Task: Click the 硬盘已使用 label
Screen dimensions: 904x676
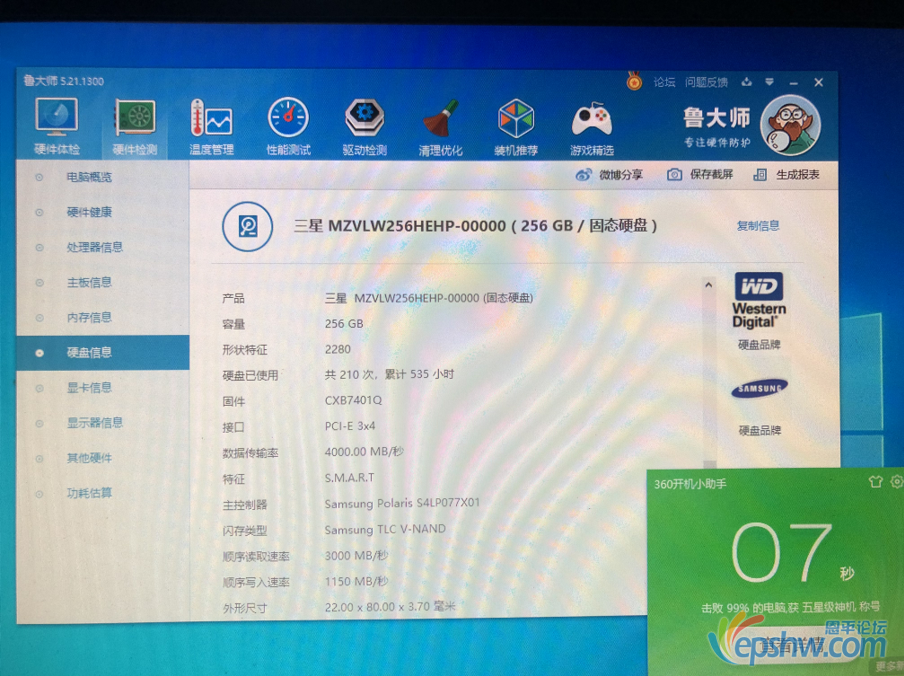Action: (250, 376)
